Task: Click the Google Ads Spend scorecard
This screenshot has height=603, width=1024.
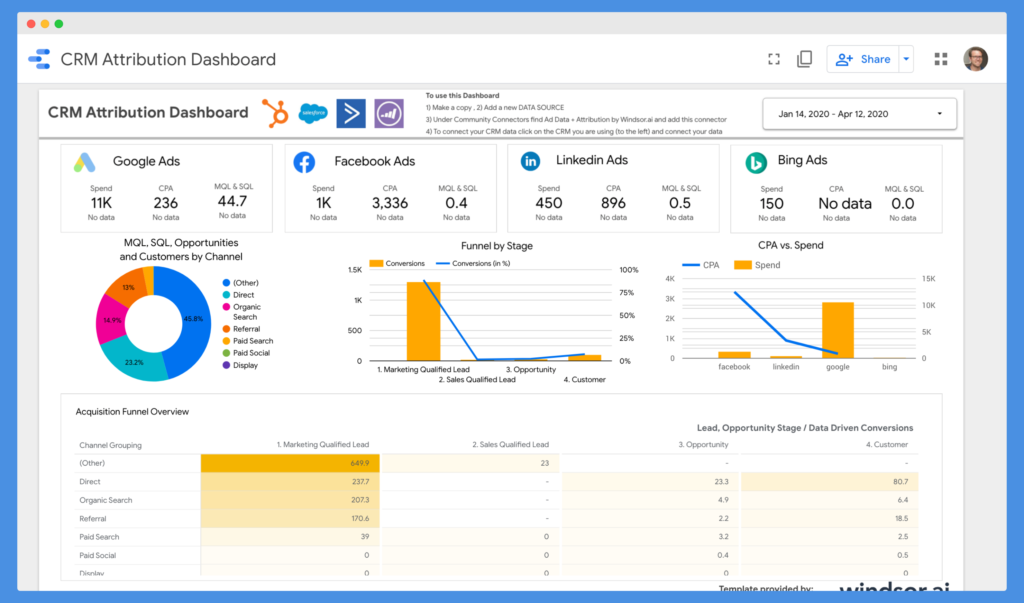Action: tap(101, 201)
